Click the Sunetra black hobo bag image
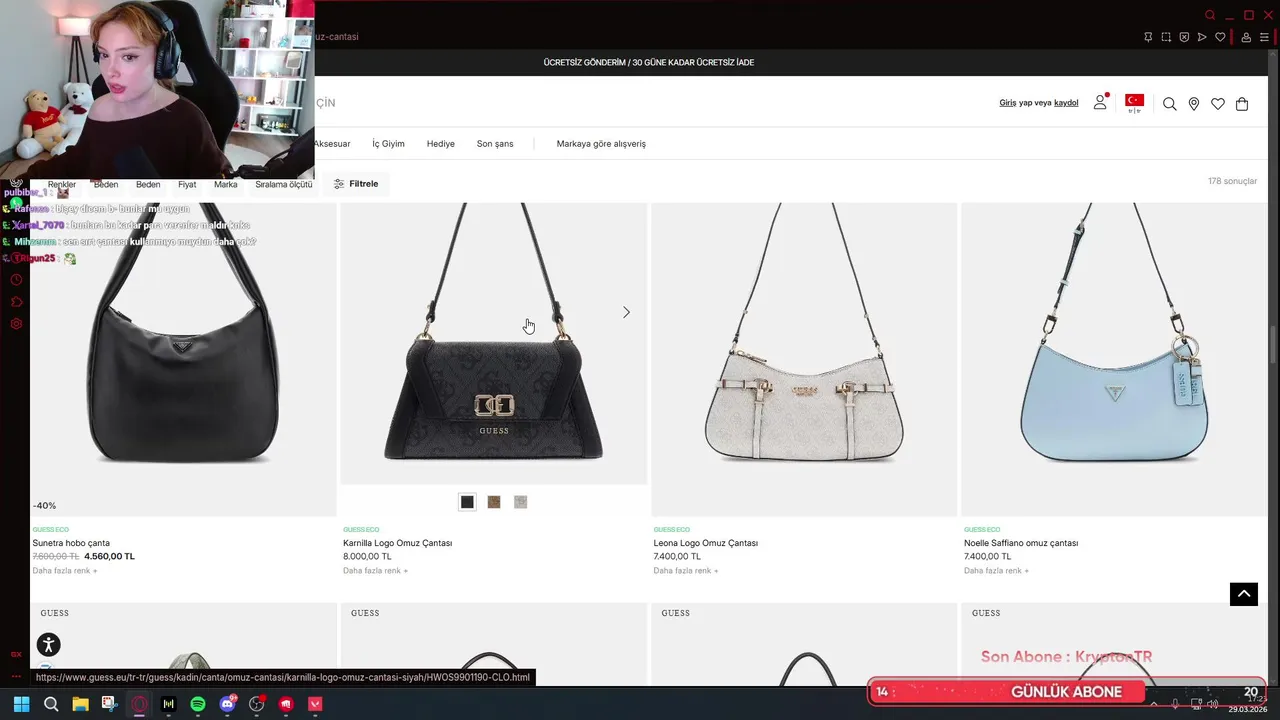Image resolution: width=1280 pixels, height=720 pixels. coord(183,360)
